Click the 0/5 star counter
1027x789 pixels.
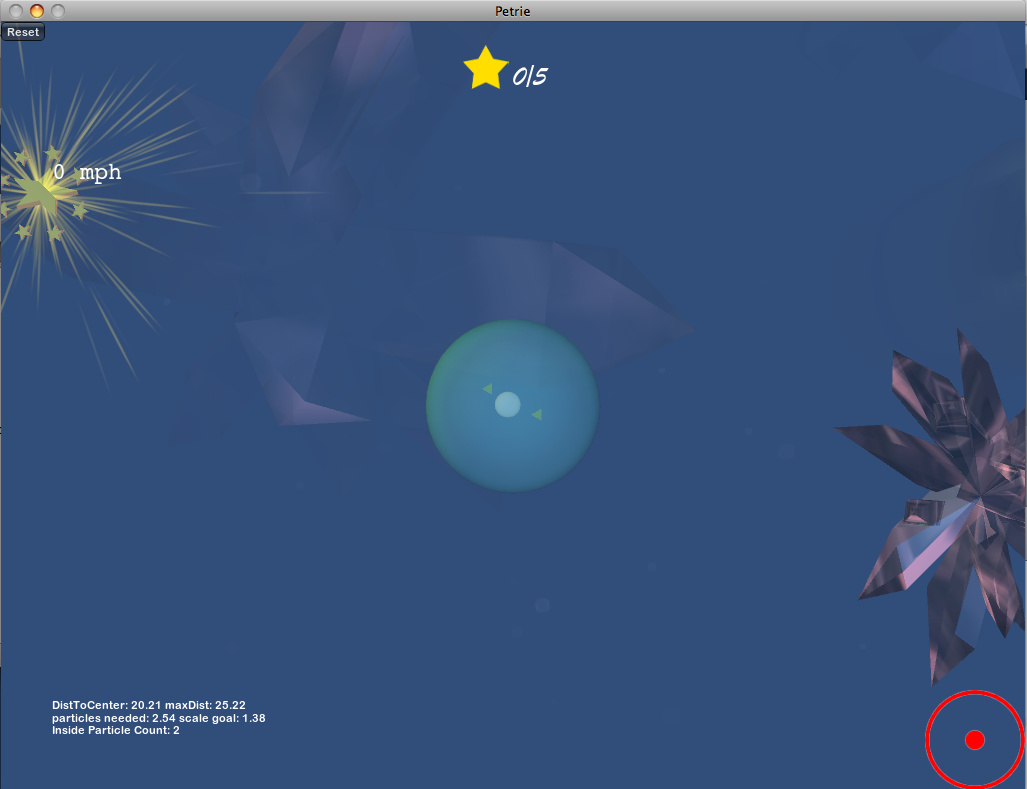tap(530, 77)
